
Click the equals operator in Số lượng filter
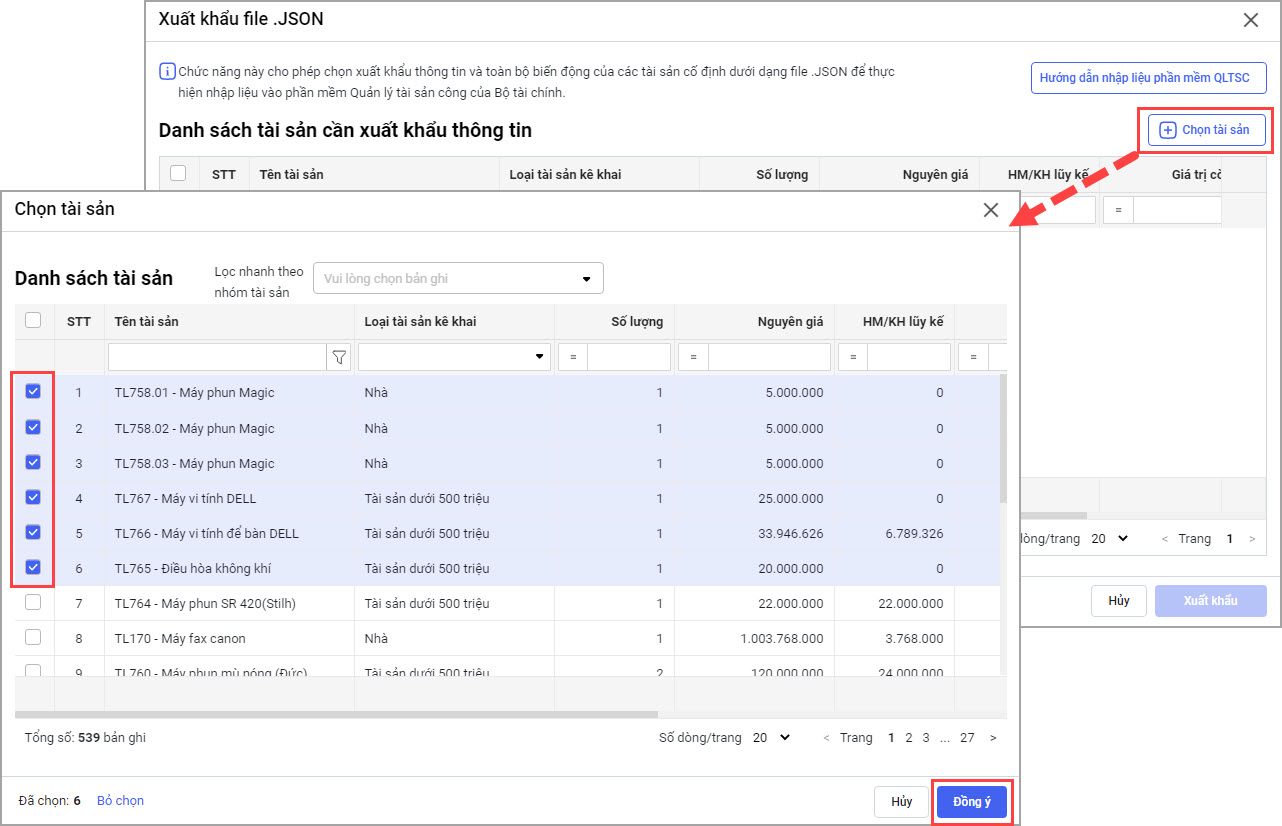573,357
